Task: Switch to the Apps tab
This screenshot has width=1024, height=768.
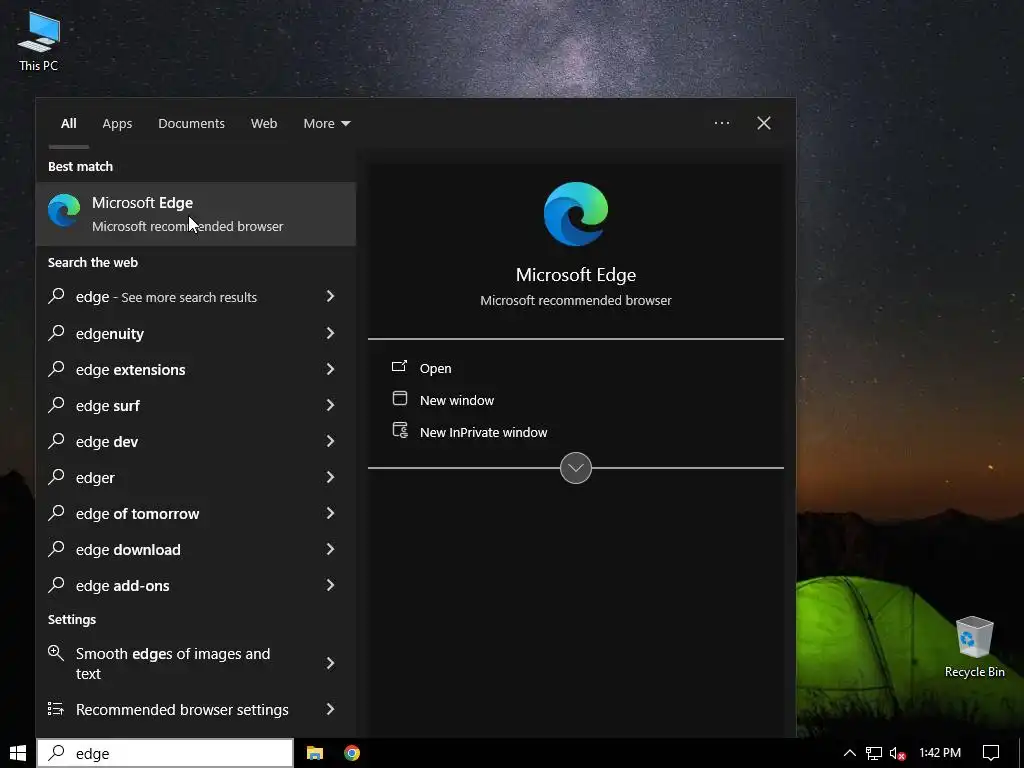Action: [x=117, y=123]
